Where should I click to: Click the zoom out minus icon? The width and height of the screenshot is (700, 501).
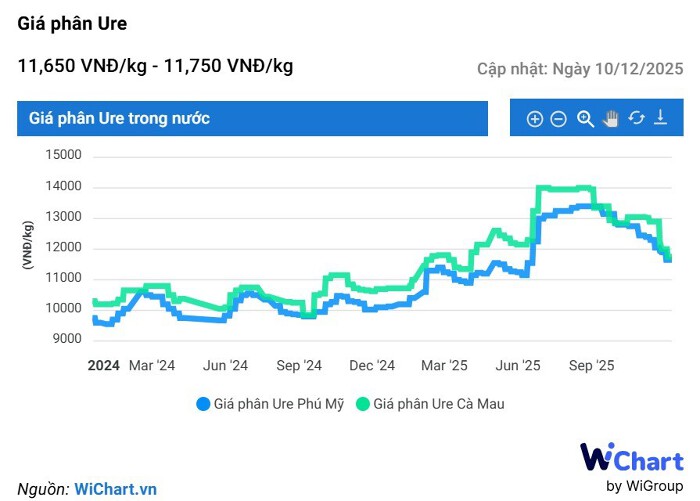[559, 119]
